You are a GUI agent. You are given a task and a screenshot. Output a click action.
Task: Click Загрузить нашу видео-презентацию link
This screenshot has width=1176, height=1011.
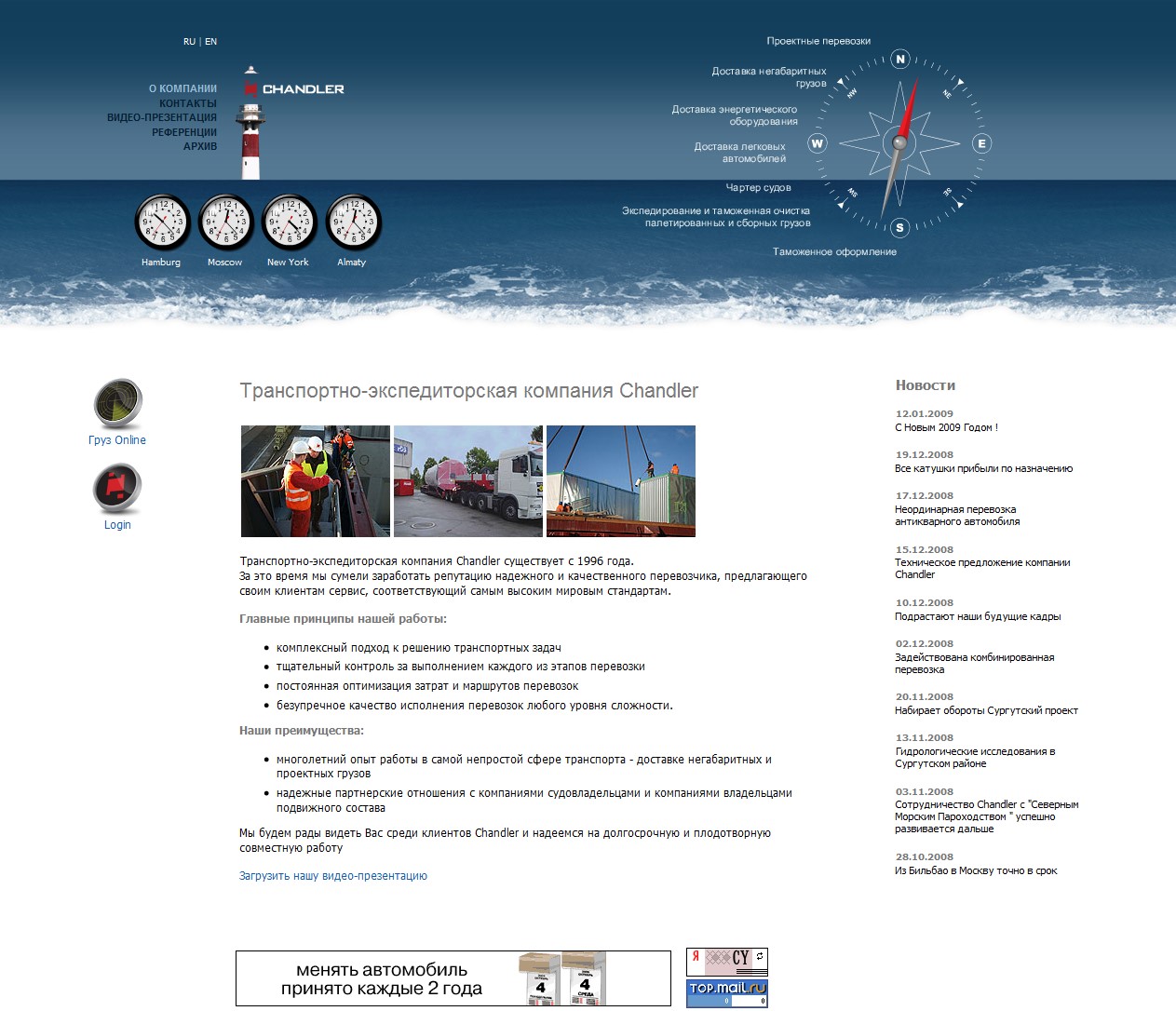pos(333,876)
